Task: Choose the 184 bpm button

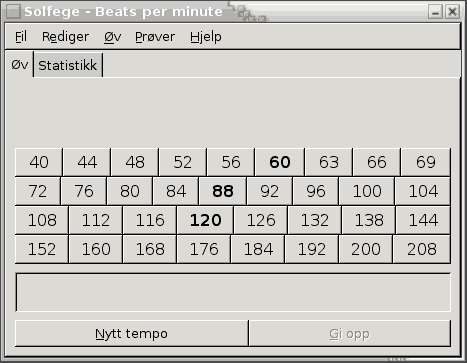Action: [258, 249]
